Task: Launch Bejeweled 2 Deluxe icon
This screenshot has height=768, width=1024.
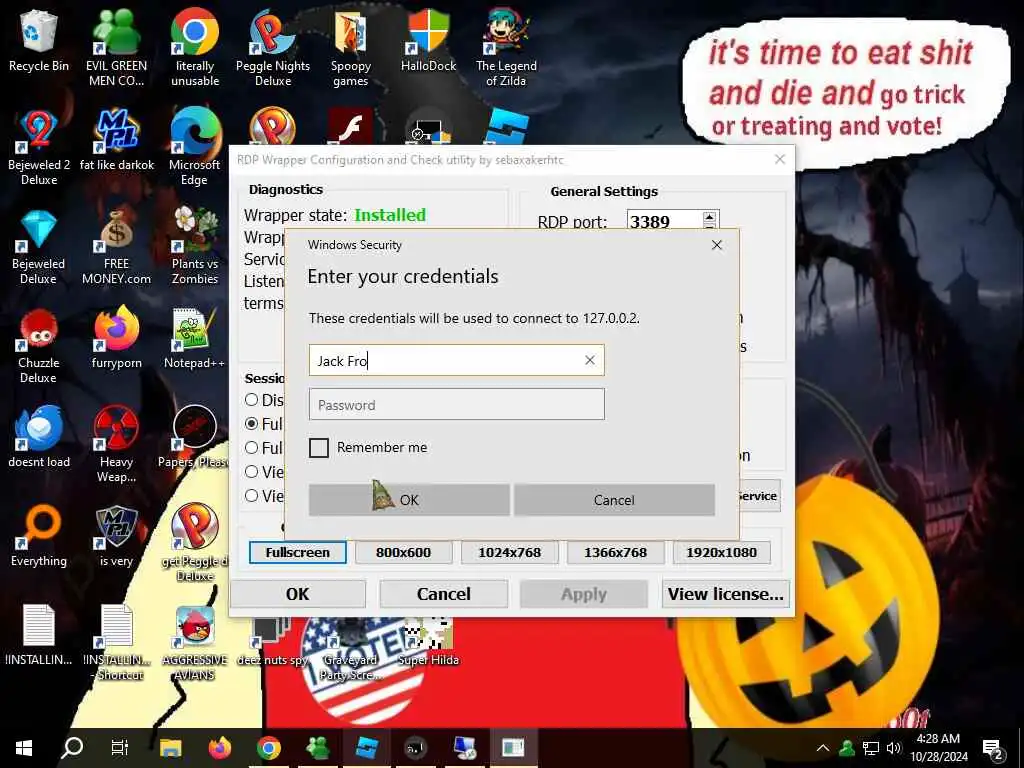Action: pyautogui.click(x=39, y=147)
